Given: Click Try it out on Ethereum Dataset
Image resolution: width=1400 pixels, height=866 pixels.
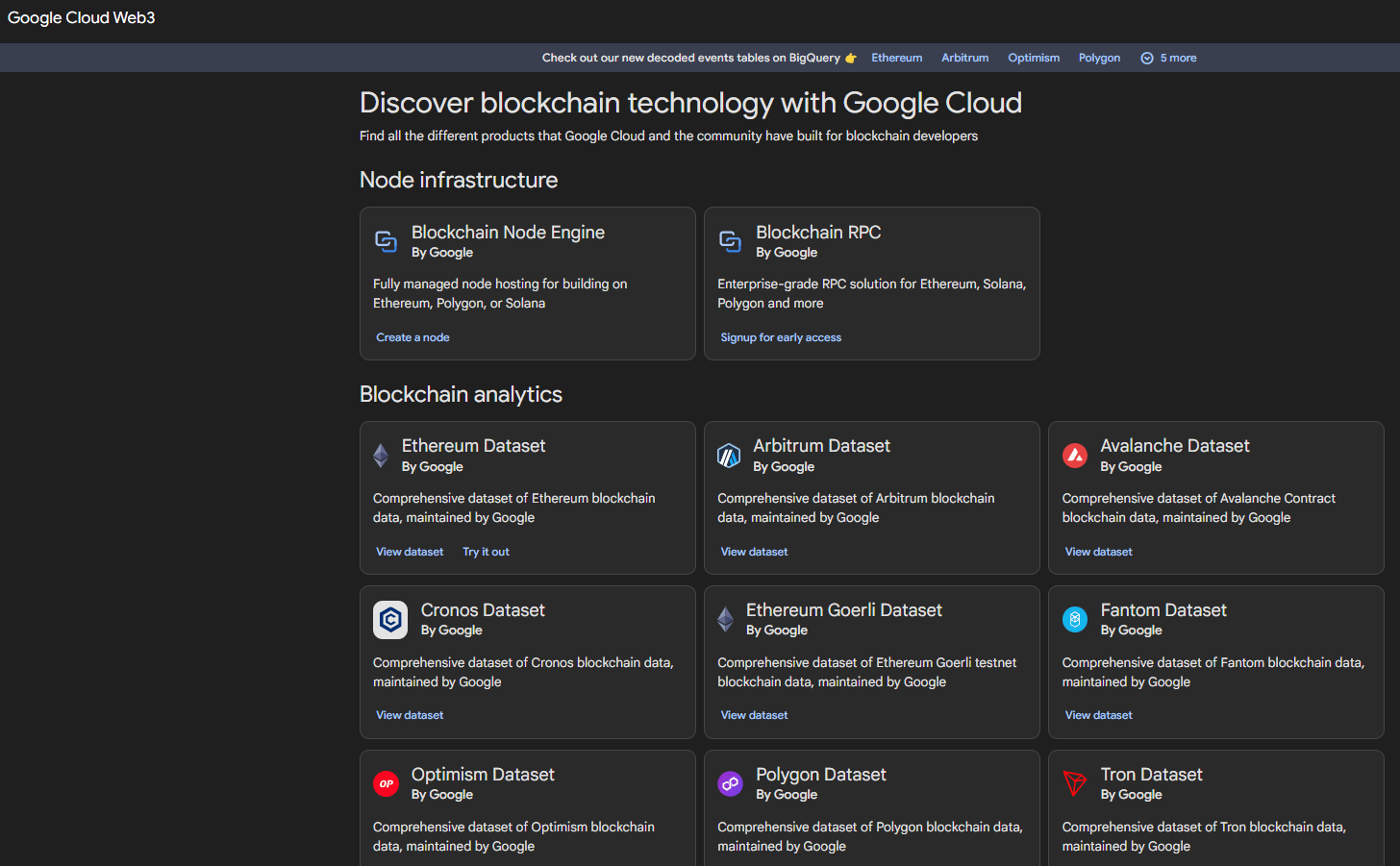Looking at the screenshot, I should pos(486,552).
